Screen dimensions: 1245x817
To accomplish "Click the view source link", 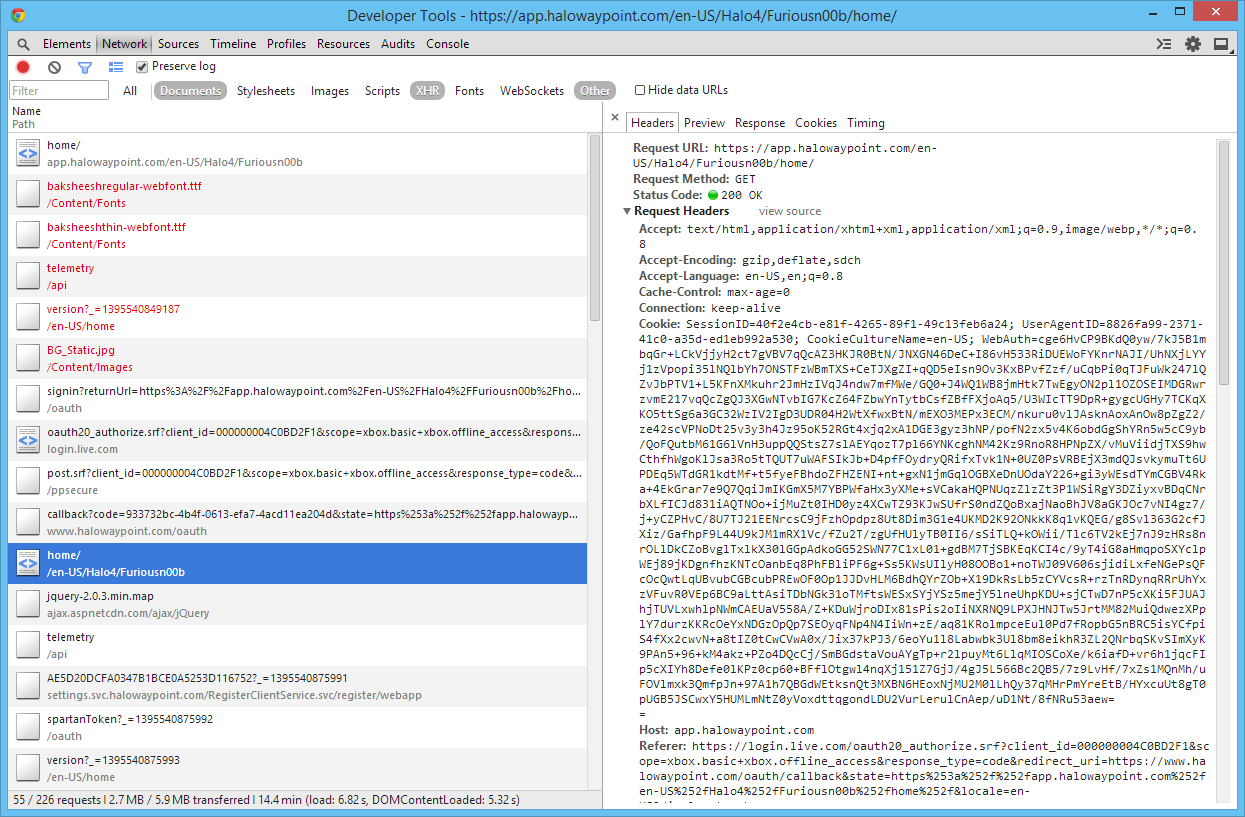I will pyautogui.click(x=790, y=212).
